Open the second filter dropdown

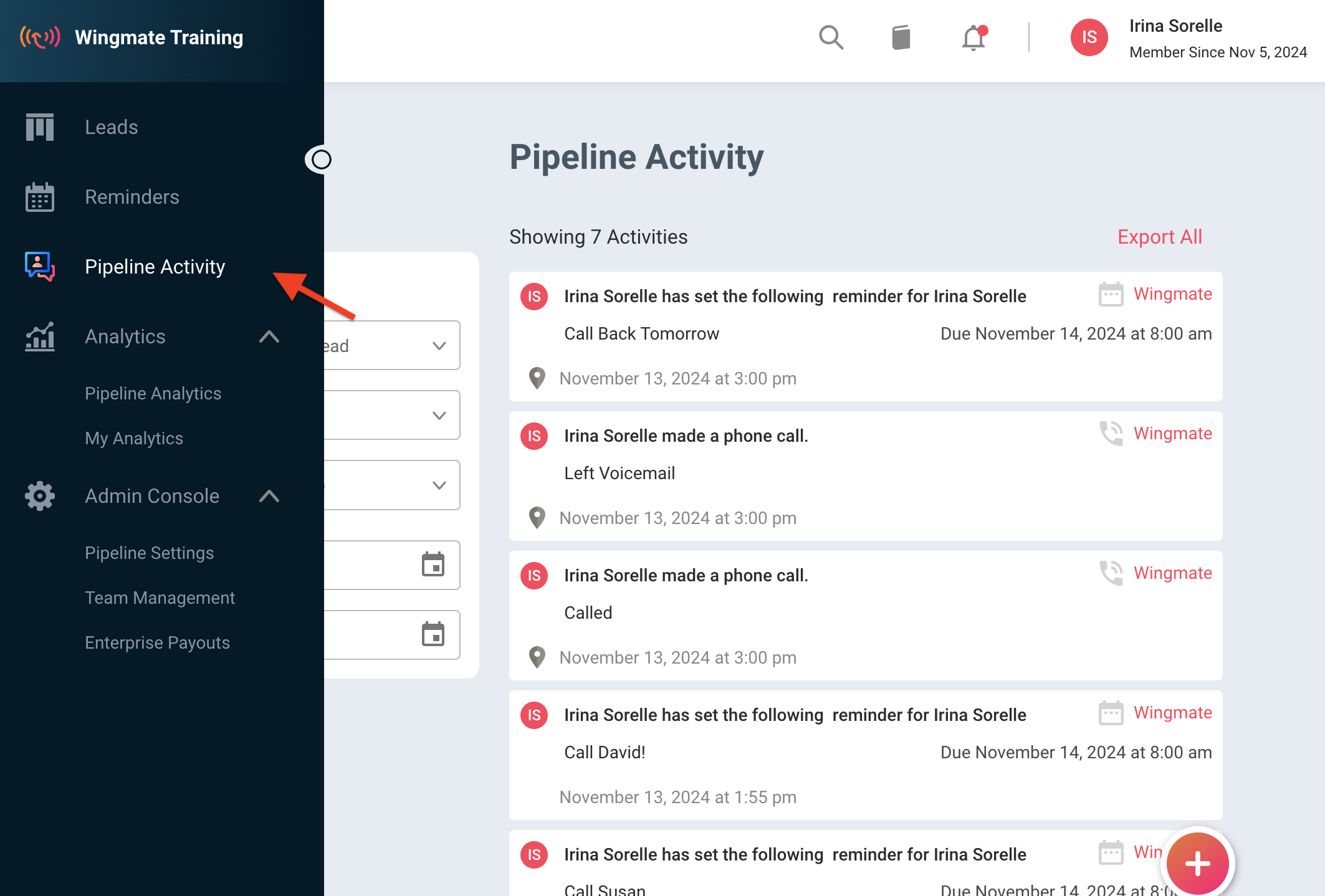(x=392, y=415)
